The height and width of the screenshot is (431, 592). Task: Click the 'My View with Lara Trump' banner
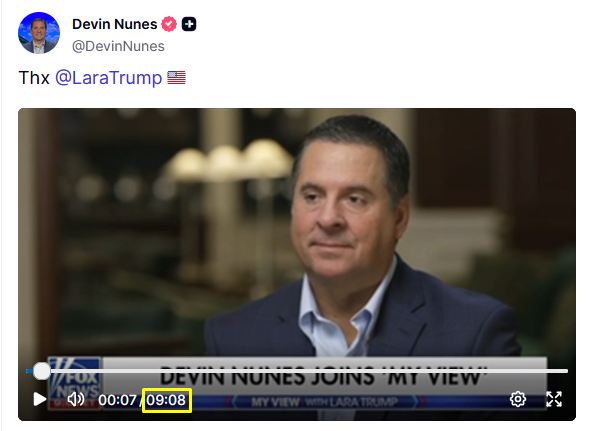click(325, 402)
